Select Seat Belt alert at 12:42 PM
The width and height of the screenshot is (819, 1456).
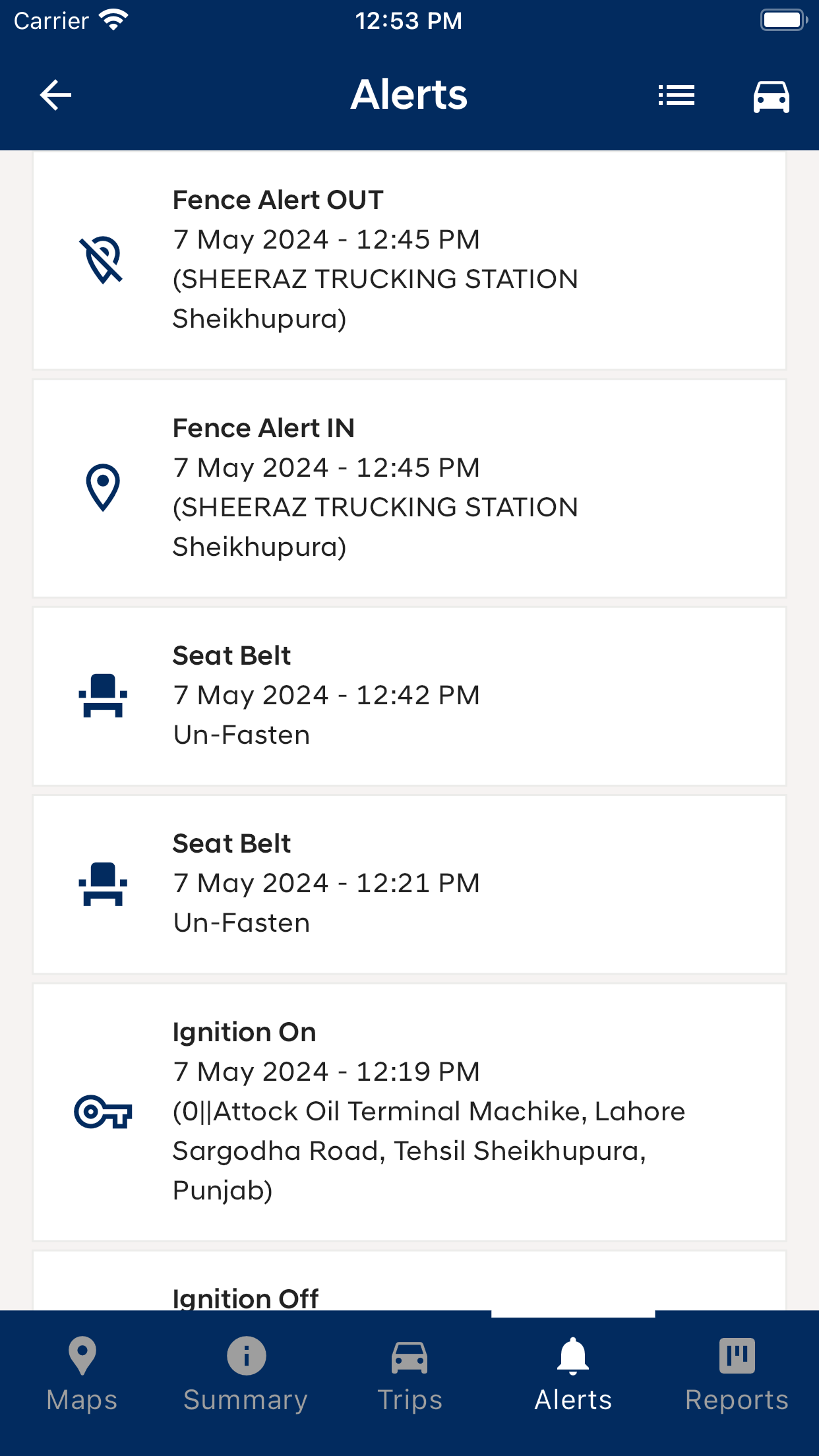coord(409,696)
